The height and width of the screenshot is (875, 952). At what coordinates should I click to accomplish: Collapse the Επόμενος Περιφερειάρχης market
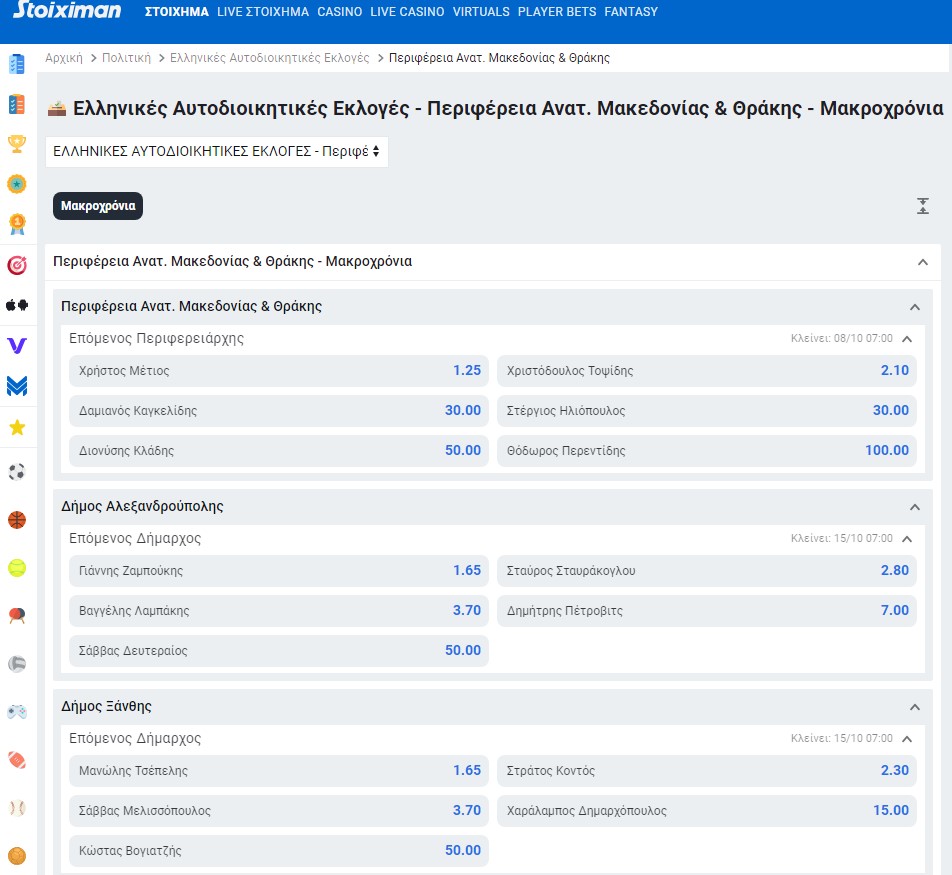point(907,339)
